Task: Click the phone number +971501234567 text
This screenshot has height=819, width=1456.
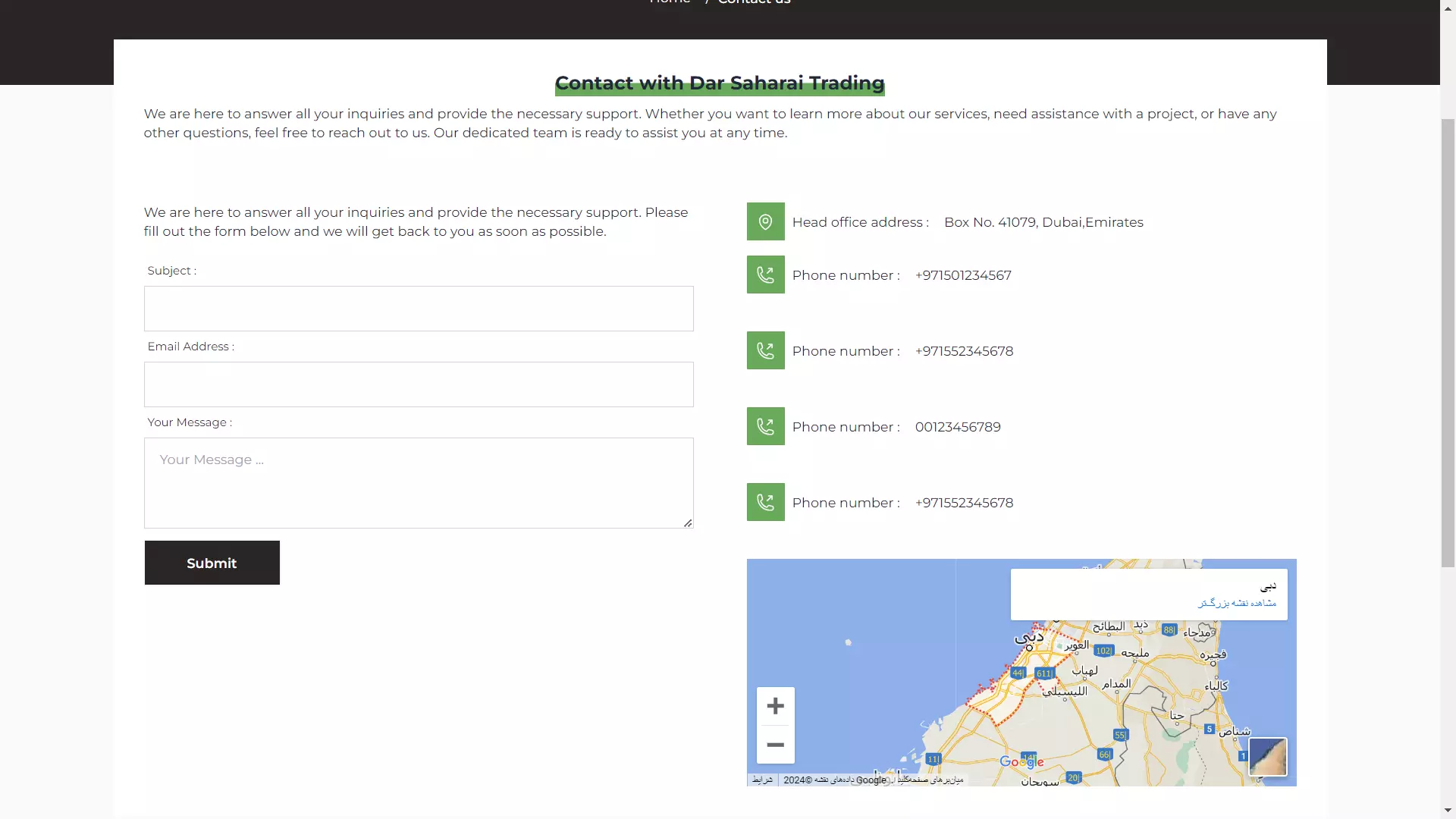Action: [963, 275]
